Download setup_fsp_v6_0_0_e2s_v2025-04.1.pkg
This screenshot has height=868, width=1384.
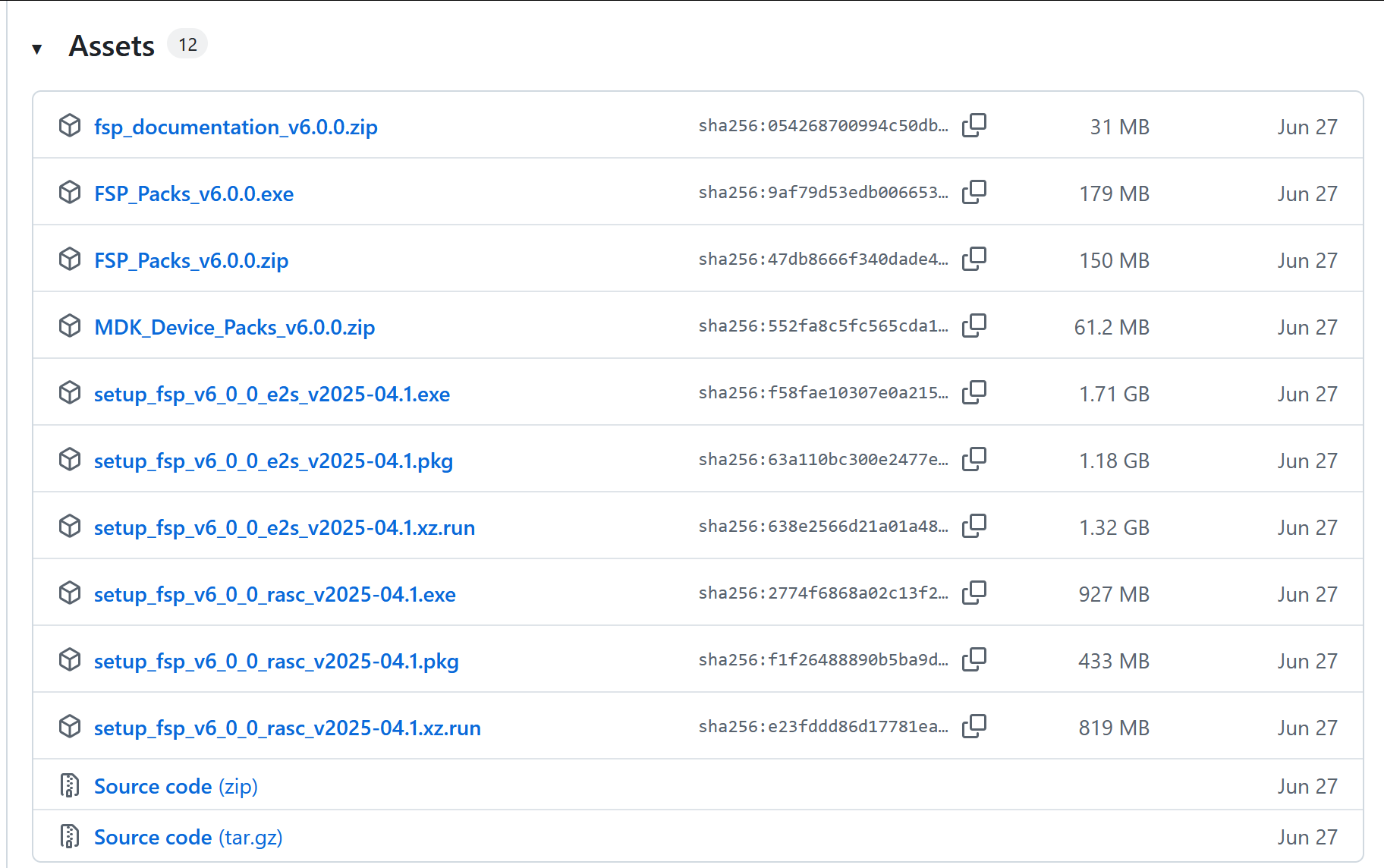pyautogui.click(x=273, y=461)
